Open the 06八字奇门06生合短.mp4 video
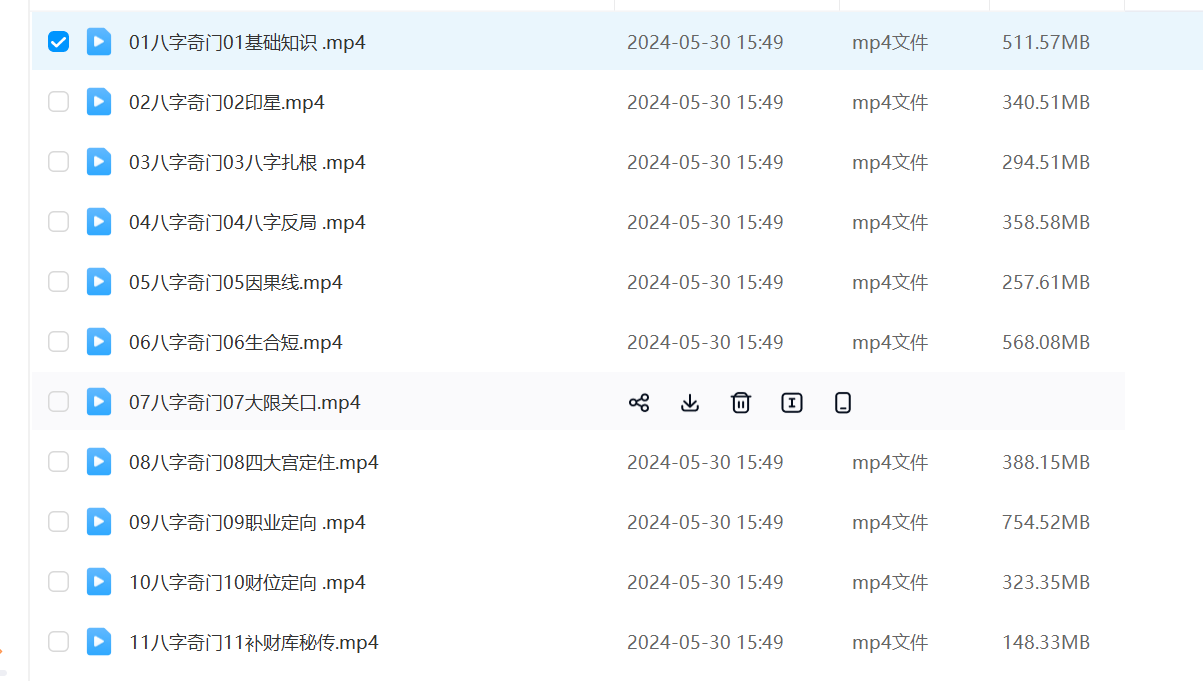 236,342
